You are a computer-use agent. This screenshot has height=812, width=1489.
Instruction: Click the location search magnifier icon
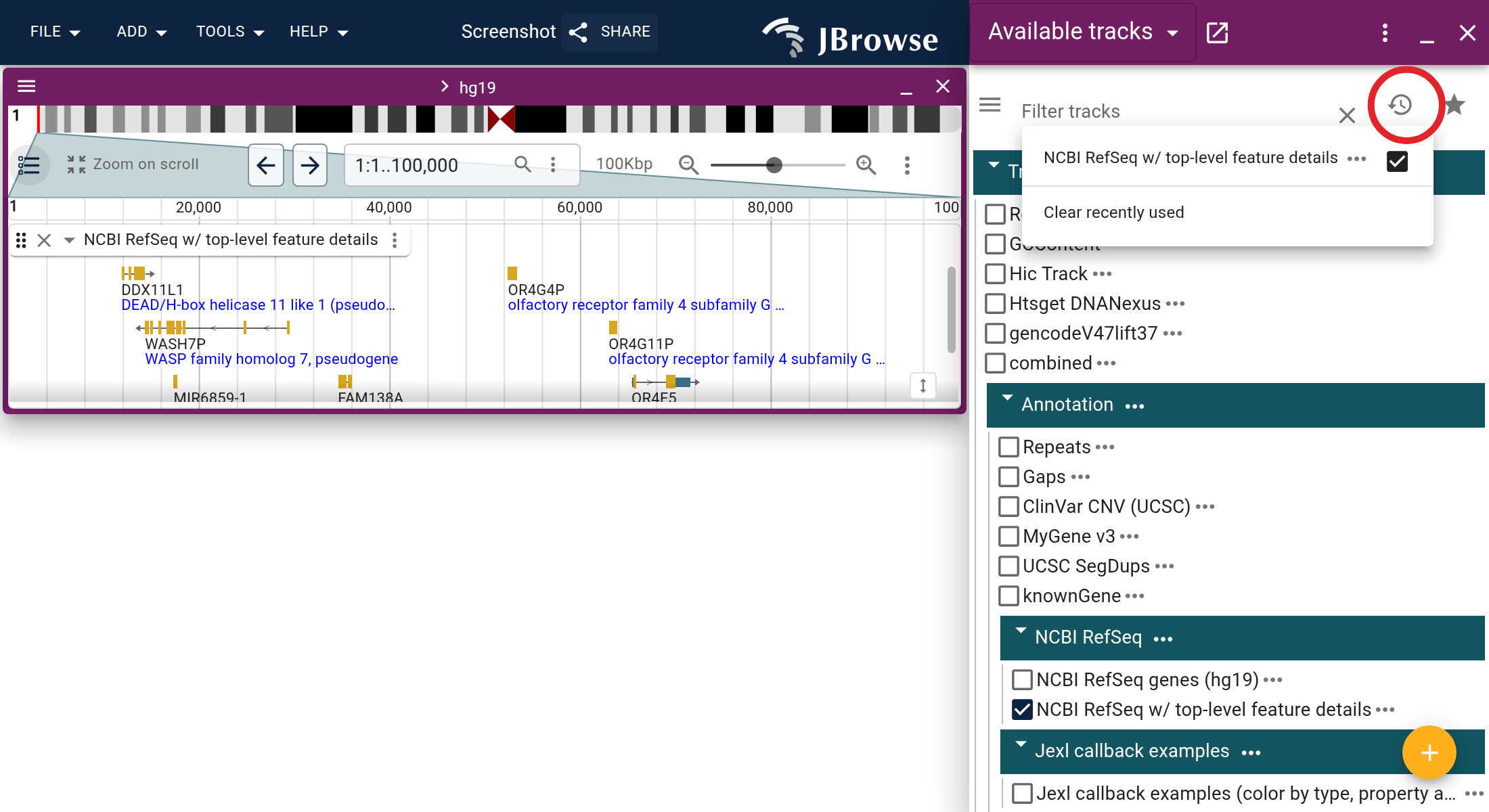point(523,164)
